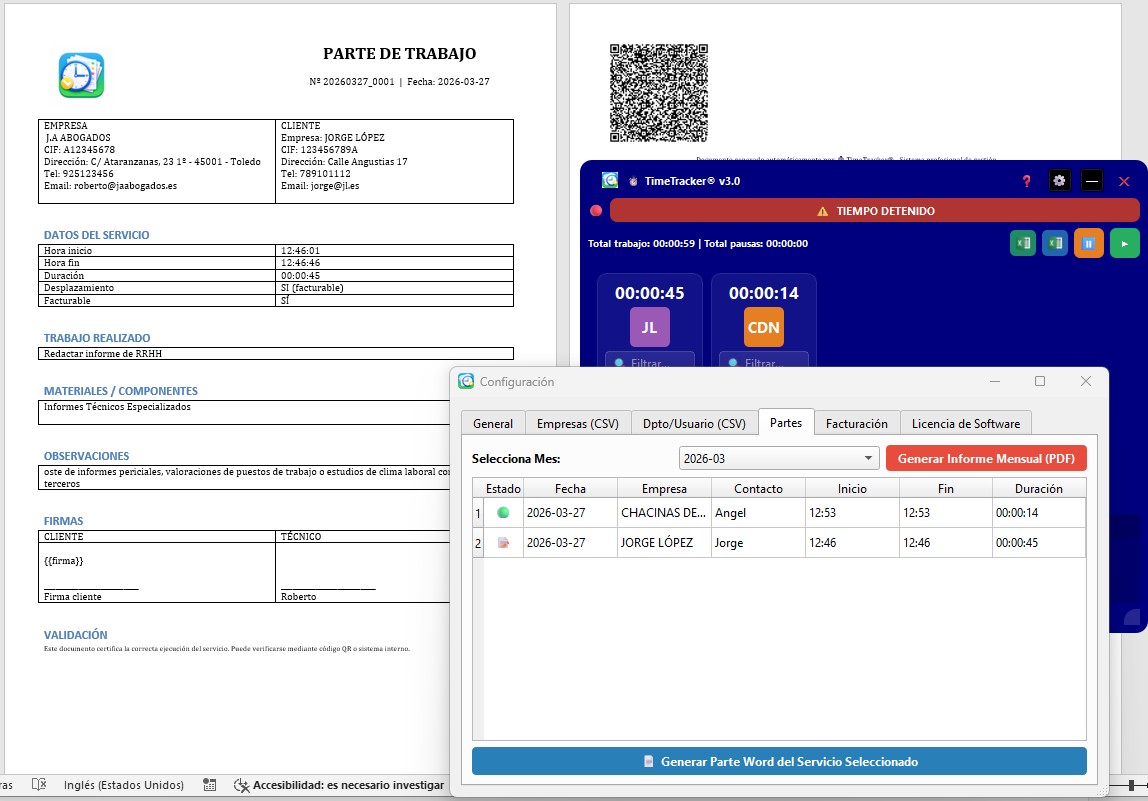Click the accessibility checker status icon
Viewport: 1148px width, 801px height.
241,785
